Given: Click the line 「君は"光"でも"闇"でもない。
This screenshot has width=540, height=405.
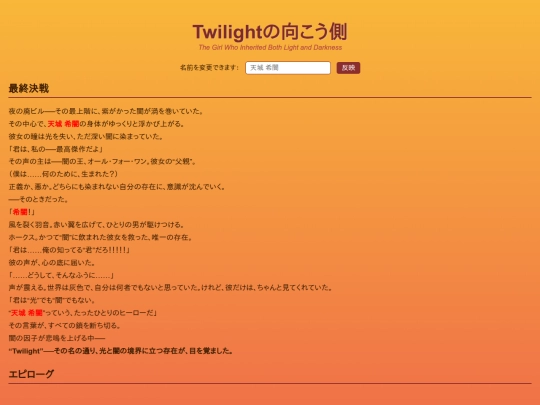Looking at the screenshot, I should [x=52, y=300].
